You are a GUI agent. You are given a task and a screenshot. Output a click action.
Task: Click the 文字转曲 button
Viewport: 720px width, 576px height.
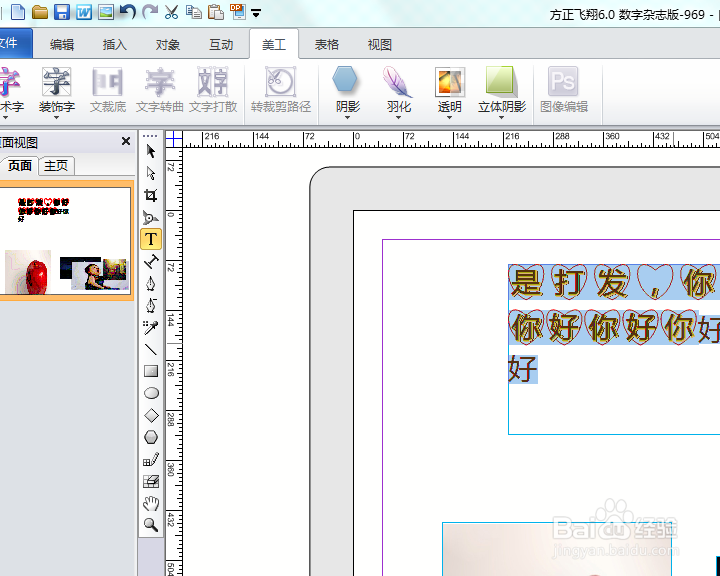pyautogui.click(x=160, y=90)
